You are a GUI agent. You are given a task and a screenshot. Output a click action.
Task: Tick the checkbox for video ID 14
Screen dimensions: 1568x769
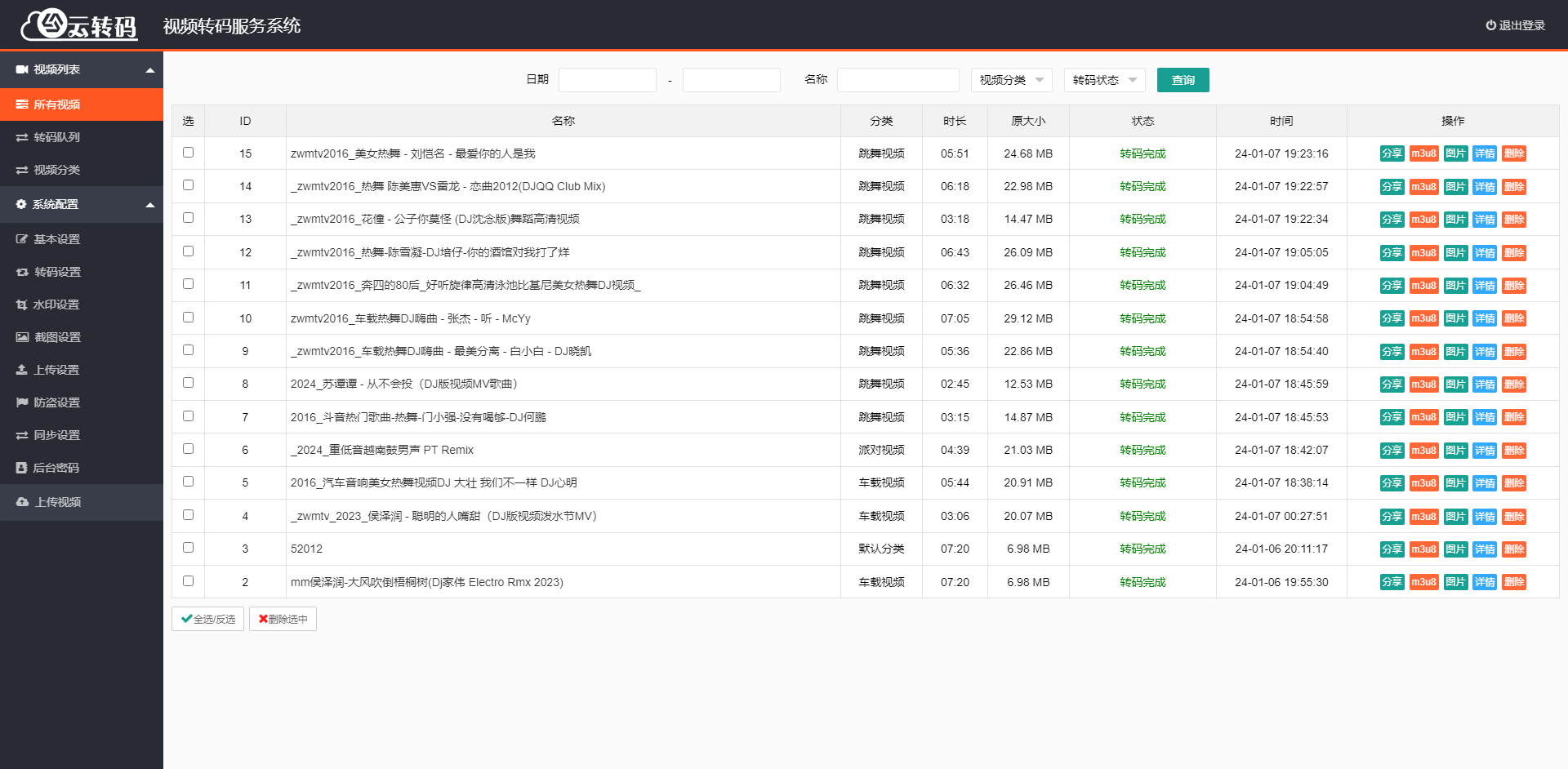coord(188,184)
